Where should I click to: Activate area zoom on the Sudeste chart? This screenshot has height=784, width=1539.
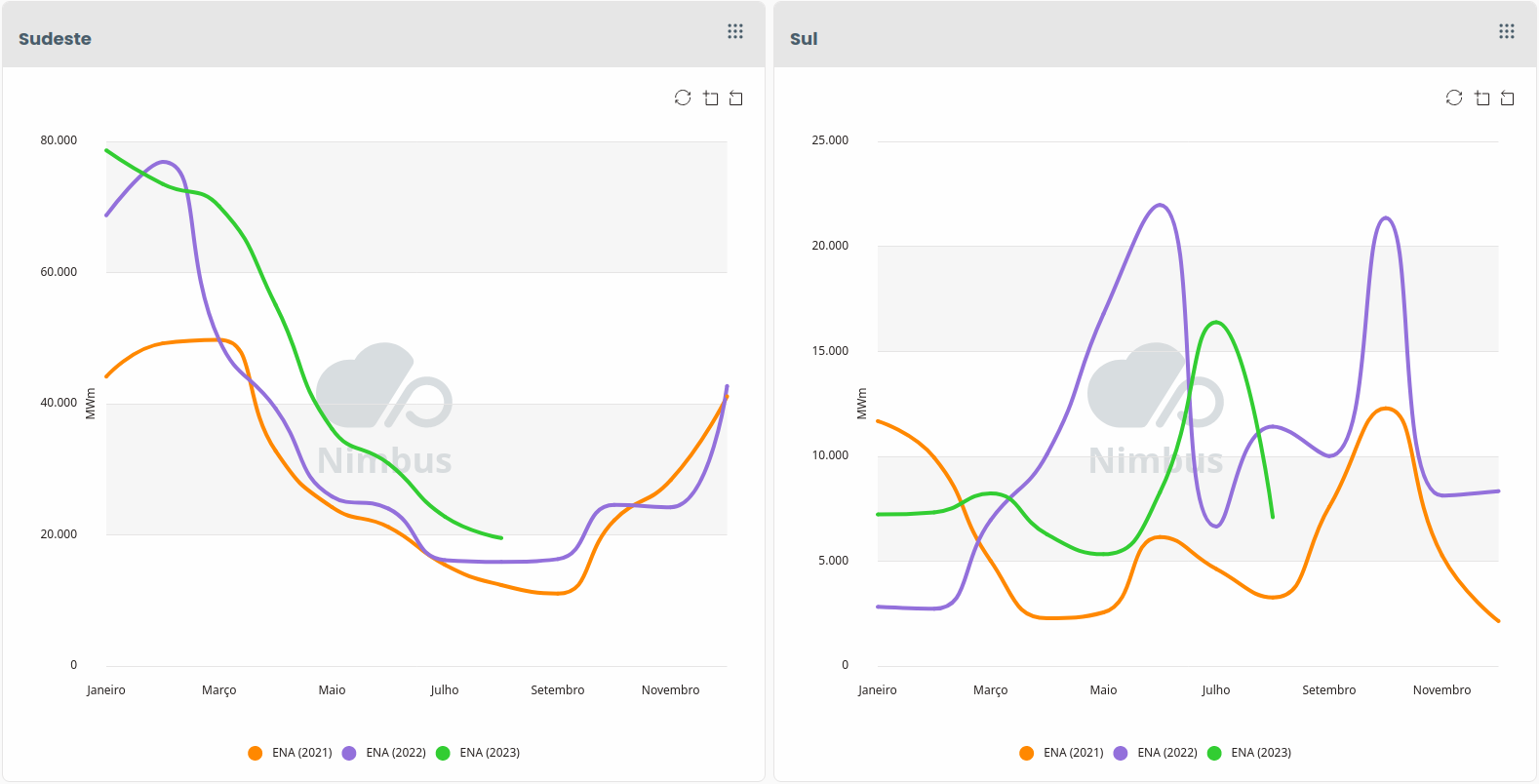point(711,98)
